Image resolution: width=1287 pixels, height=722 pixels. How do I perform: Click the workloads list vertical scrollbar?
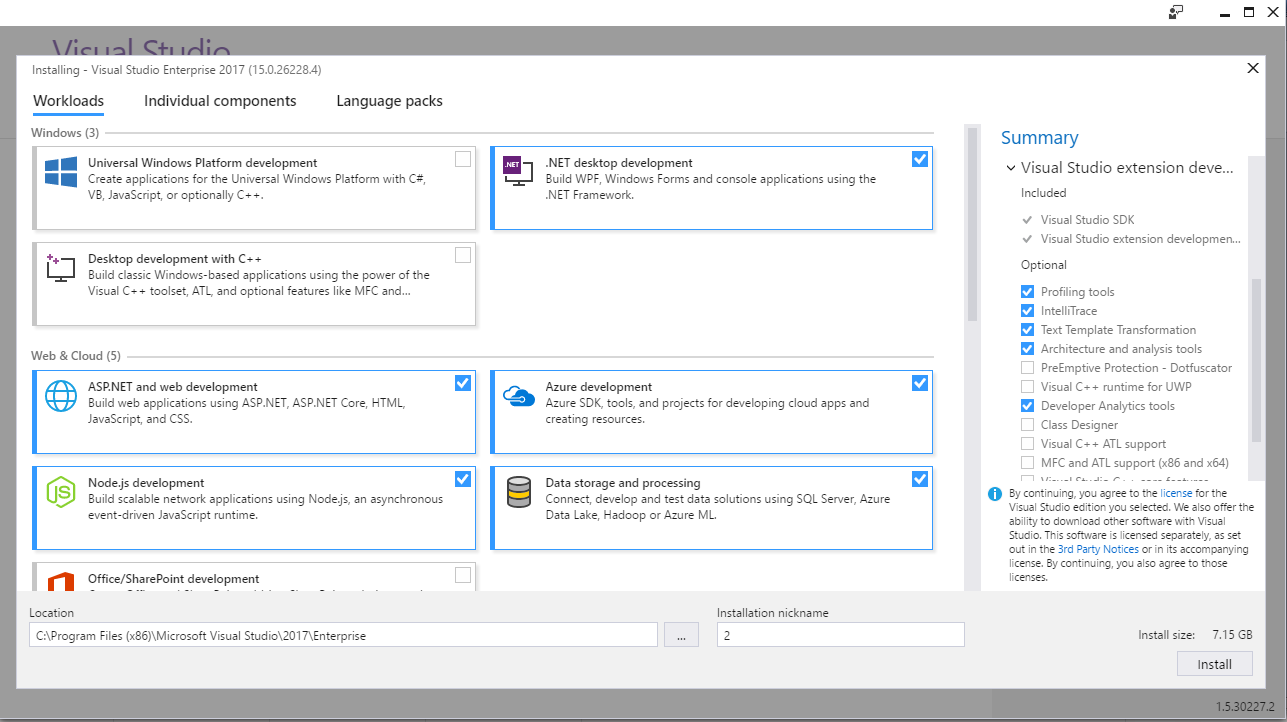click(x=972, y=223)
